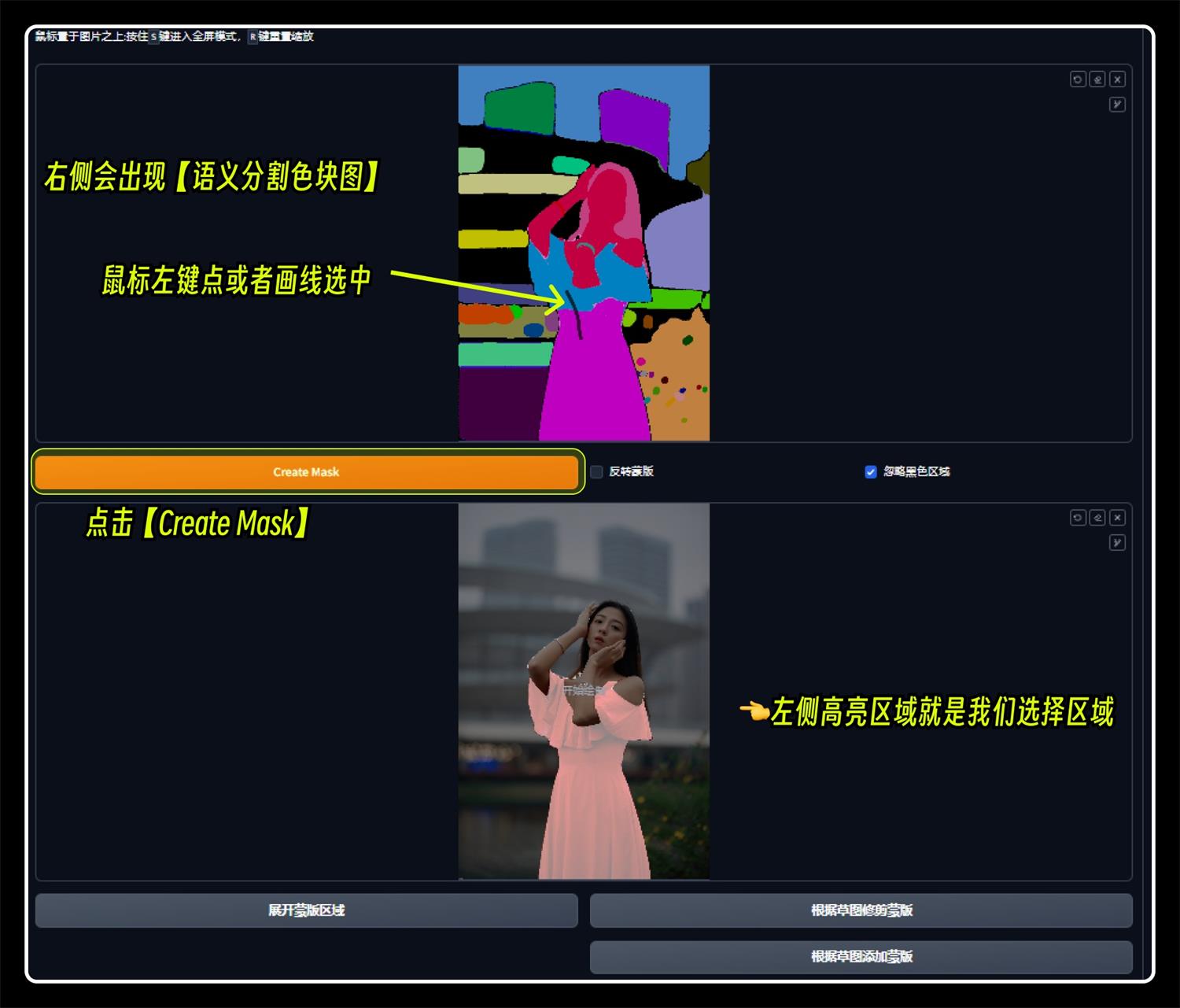Remove the mask preview image with its X icon
The width and height of the screenshot is (1180, 1008).
pos(1117,517)
